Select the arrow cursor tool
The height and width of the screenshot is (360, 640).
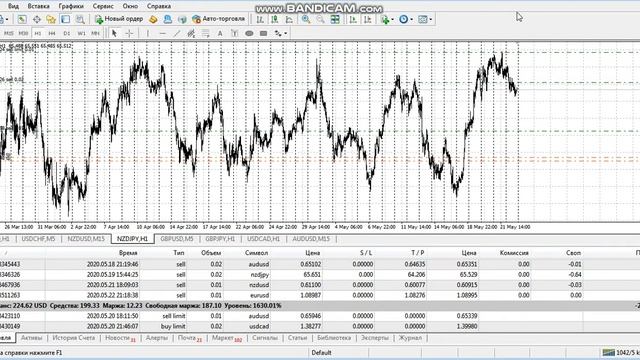[114, 33]
